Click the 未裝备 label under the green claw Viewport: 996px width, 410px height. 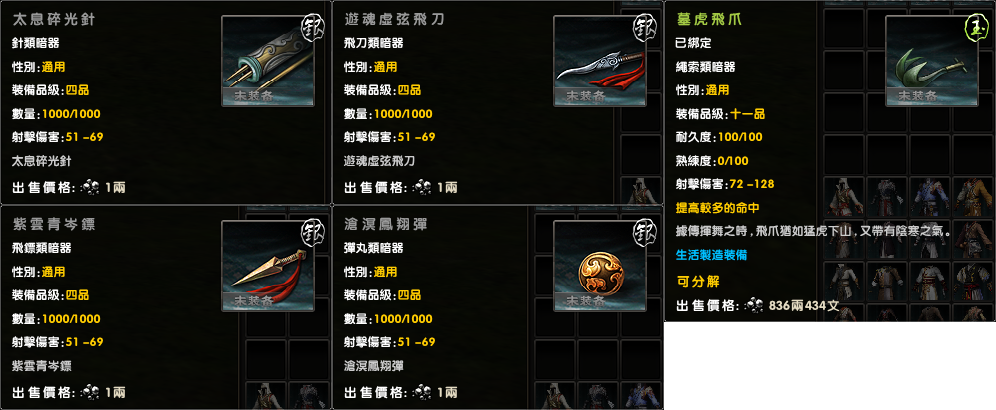(917, 97)
